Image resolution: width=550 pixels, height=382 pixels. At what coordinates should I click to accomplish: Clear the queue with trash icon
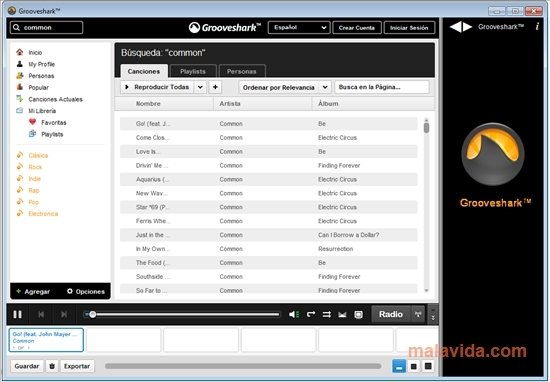pos(52,366)
